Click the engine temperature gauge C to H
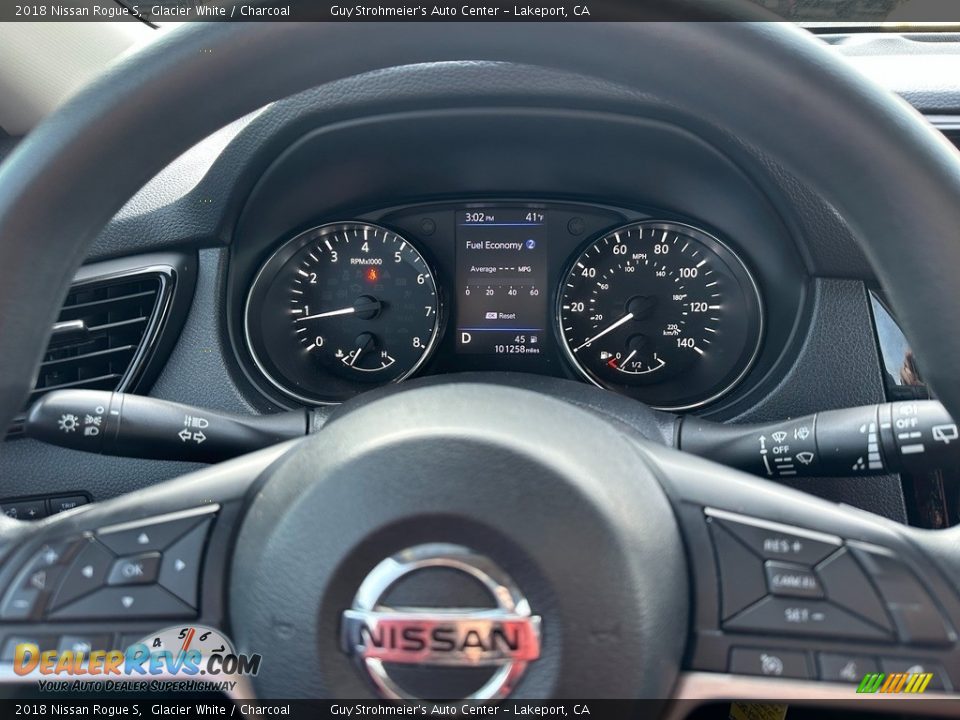This screenshot has width=960, height=720. [367, 355]
